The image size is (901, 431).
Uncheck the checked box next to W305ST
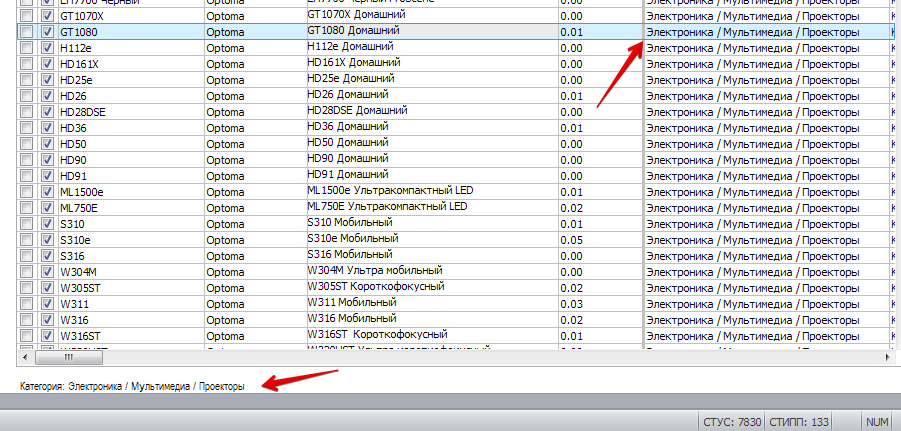tap(47, 288)
